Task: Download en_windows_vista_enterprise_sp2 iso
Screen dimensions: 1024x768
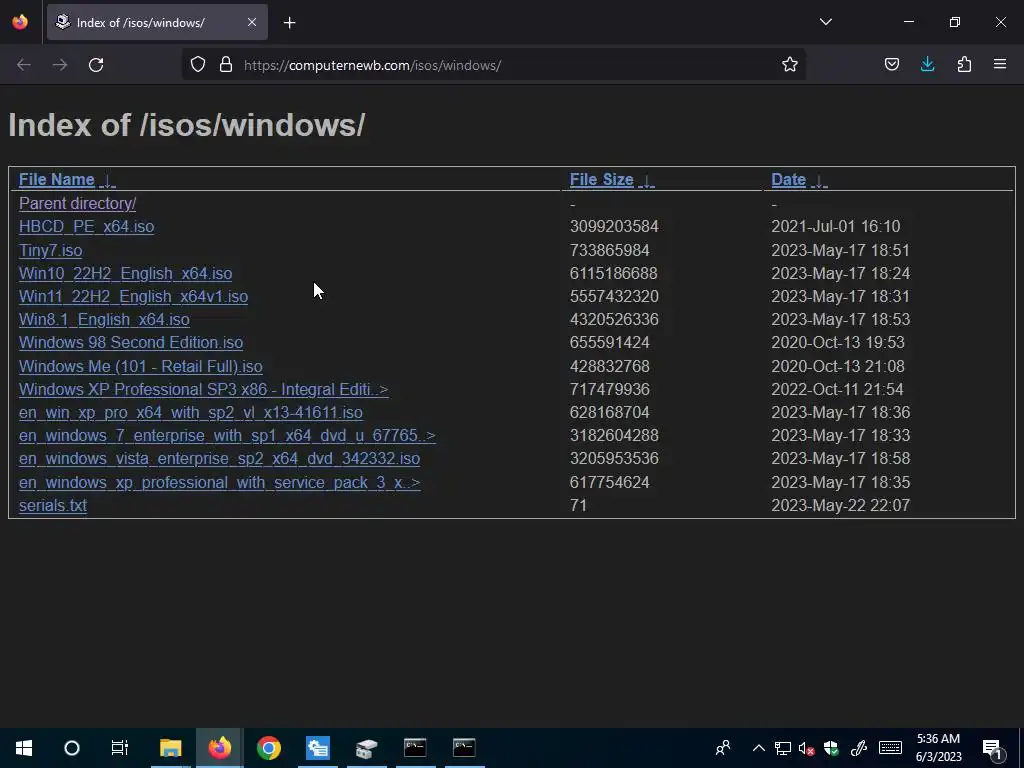Action: (219, 458)
